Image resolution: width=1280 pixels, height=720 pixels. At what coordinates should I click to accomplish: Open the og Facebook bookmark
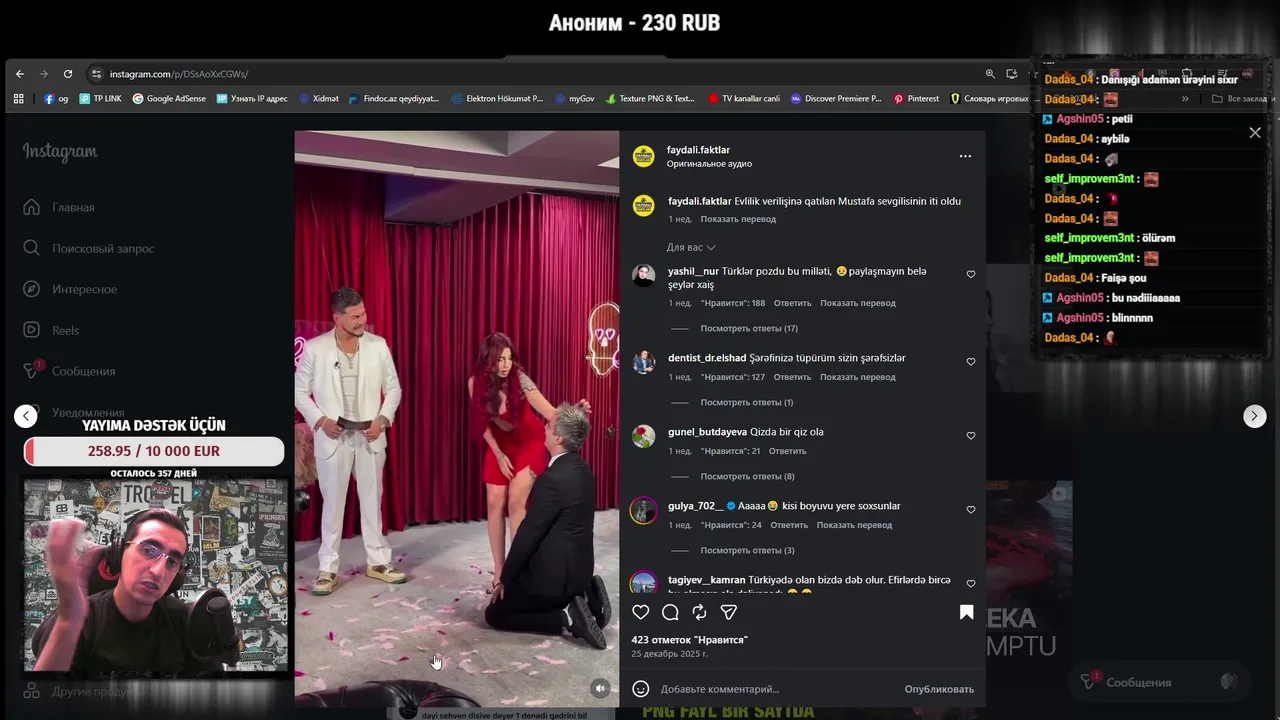56,99
